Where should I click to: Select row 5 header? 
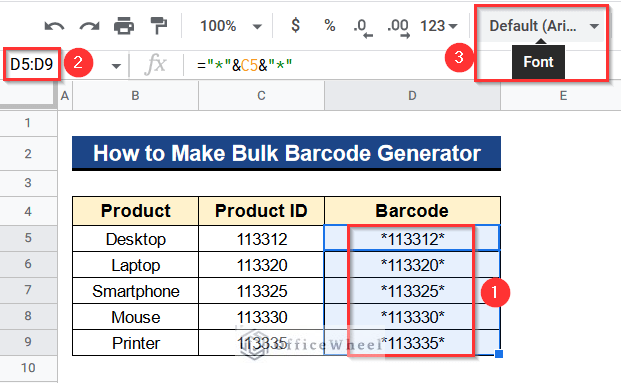(28, 238)
